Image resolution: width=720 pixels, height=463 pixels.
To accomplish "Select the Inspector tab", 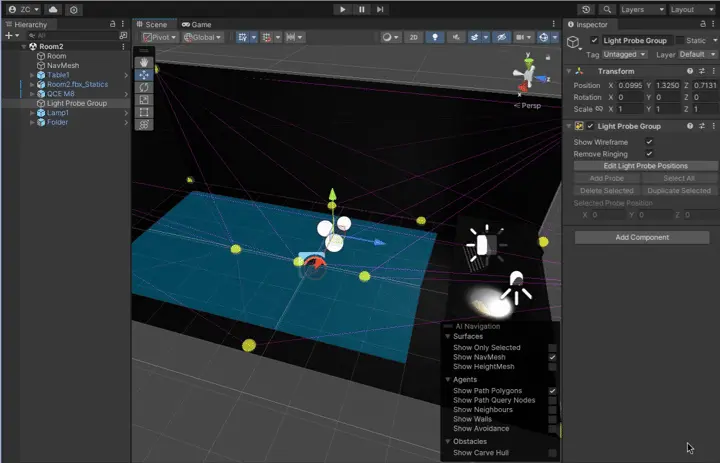I will (x=588, y=24).
